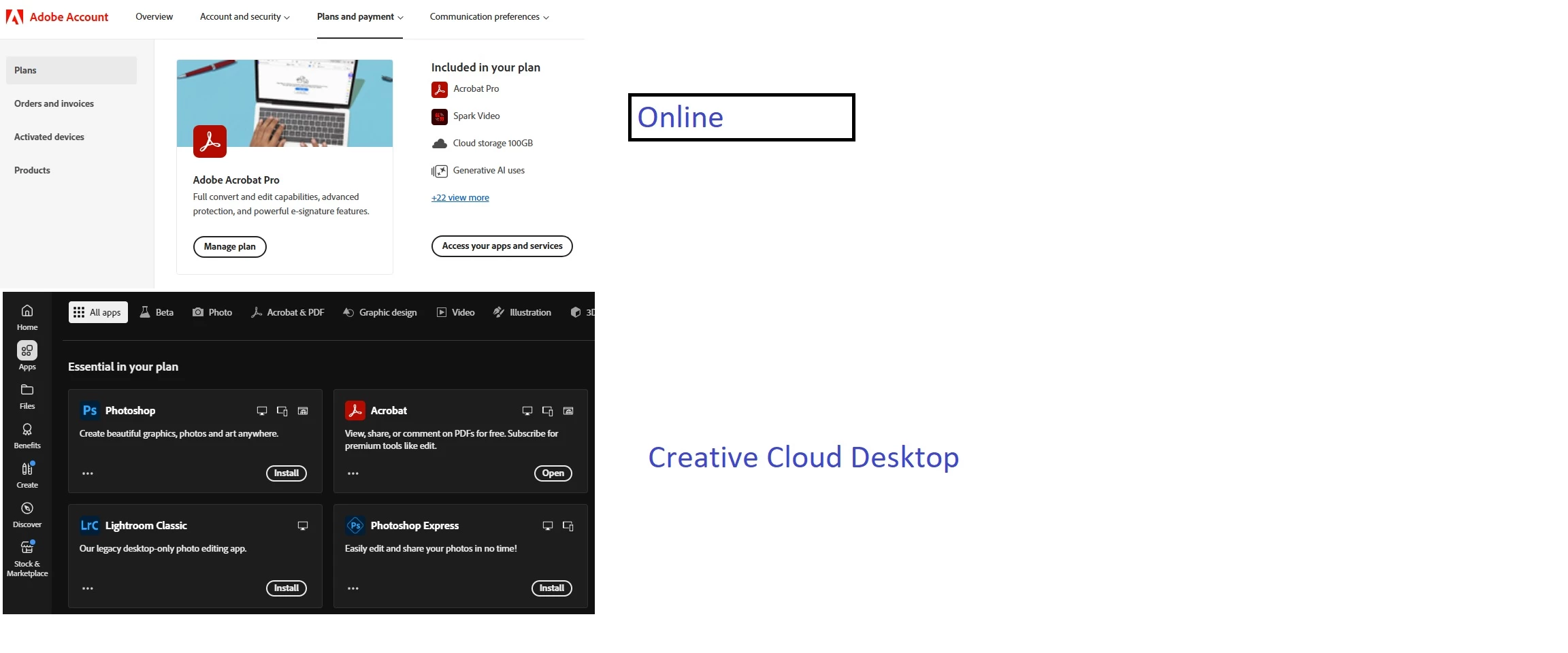The image size is (1568, 653).
Task: Switch to the Graphic design tab
Action: (380, 312)
